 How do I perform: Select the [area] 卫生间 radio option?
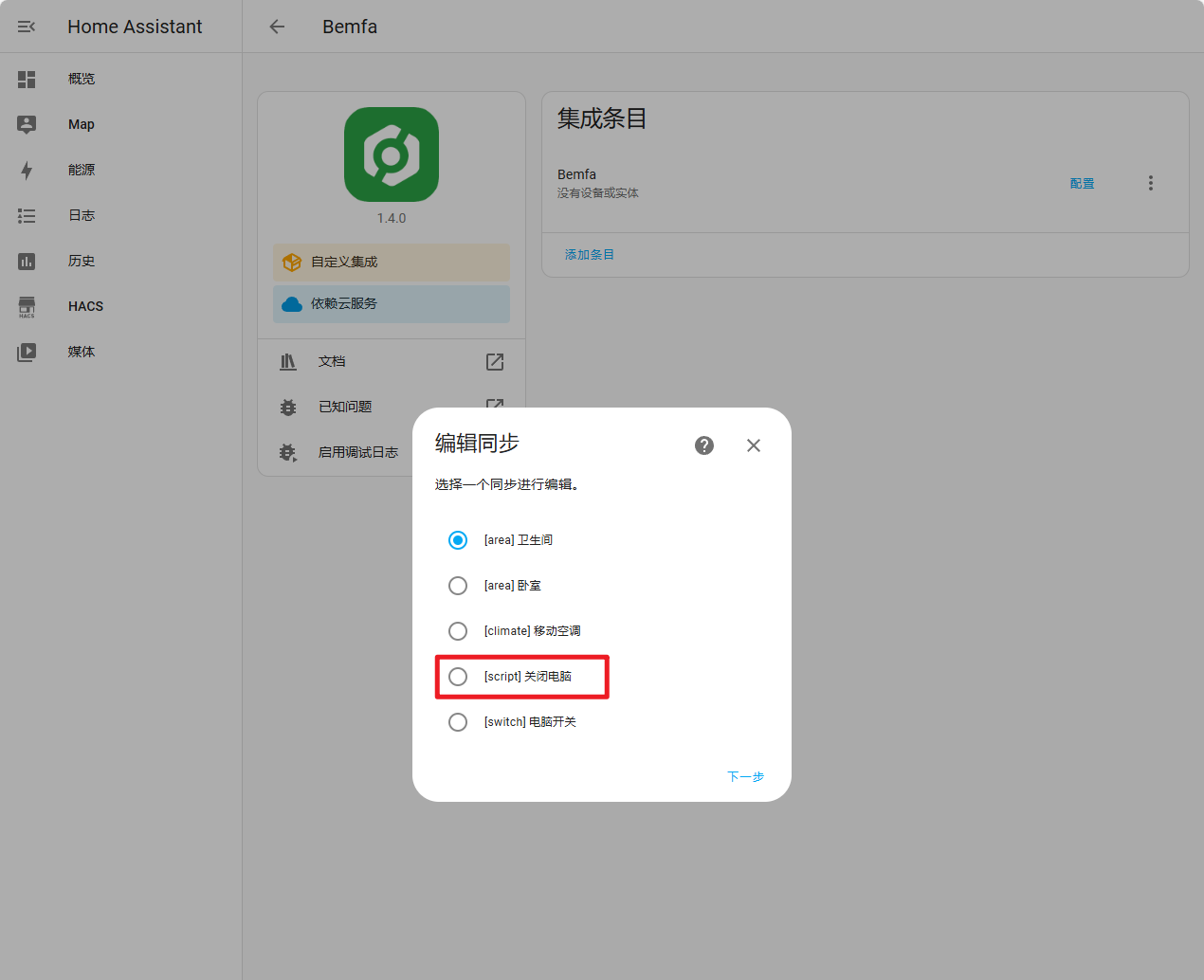458,540
